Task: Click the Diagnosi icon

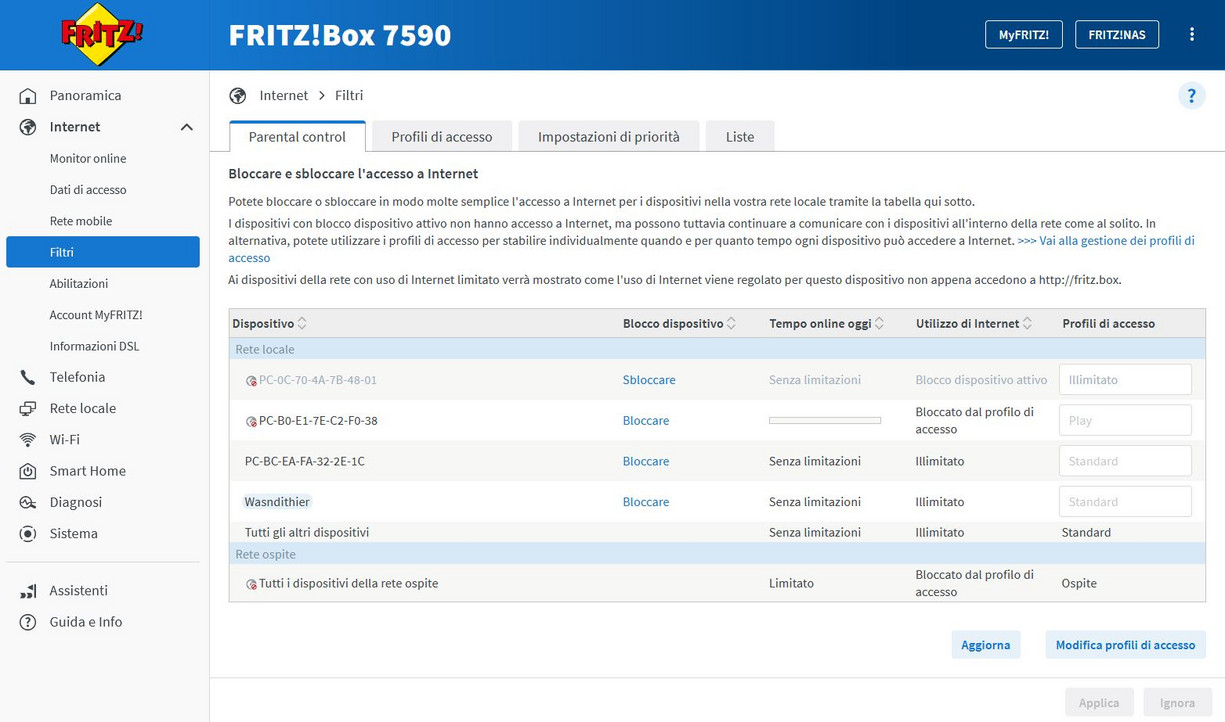Action: click(x=28, y=502)
